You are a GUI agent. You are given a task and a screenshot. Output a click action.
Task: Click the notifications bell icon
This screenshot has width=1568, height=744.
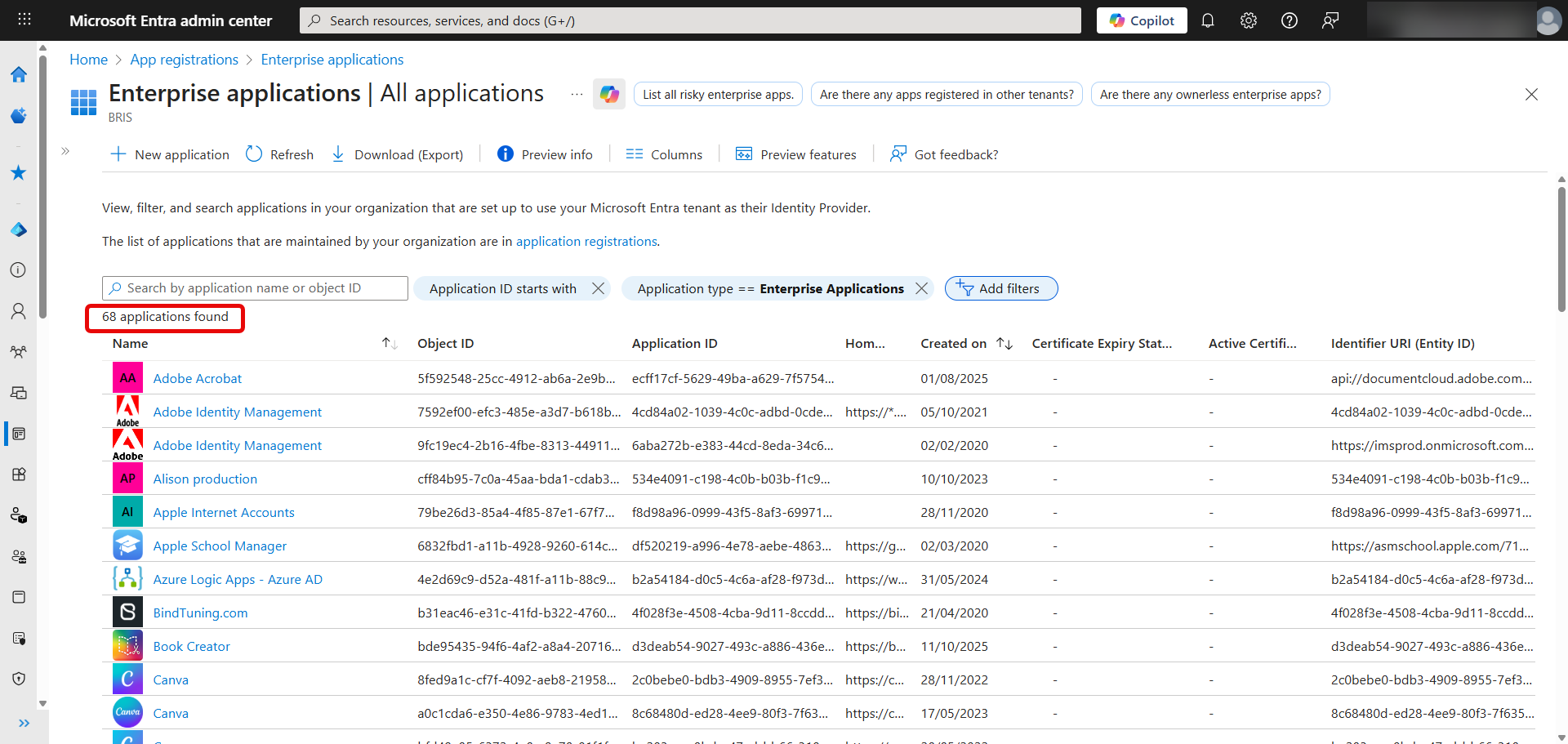1208,20
